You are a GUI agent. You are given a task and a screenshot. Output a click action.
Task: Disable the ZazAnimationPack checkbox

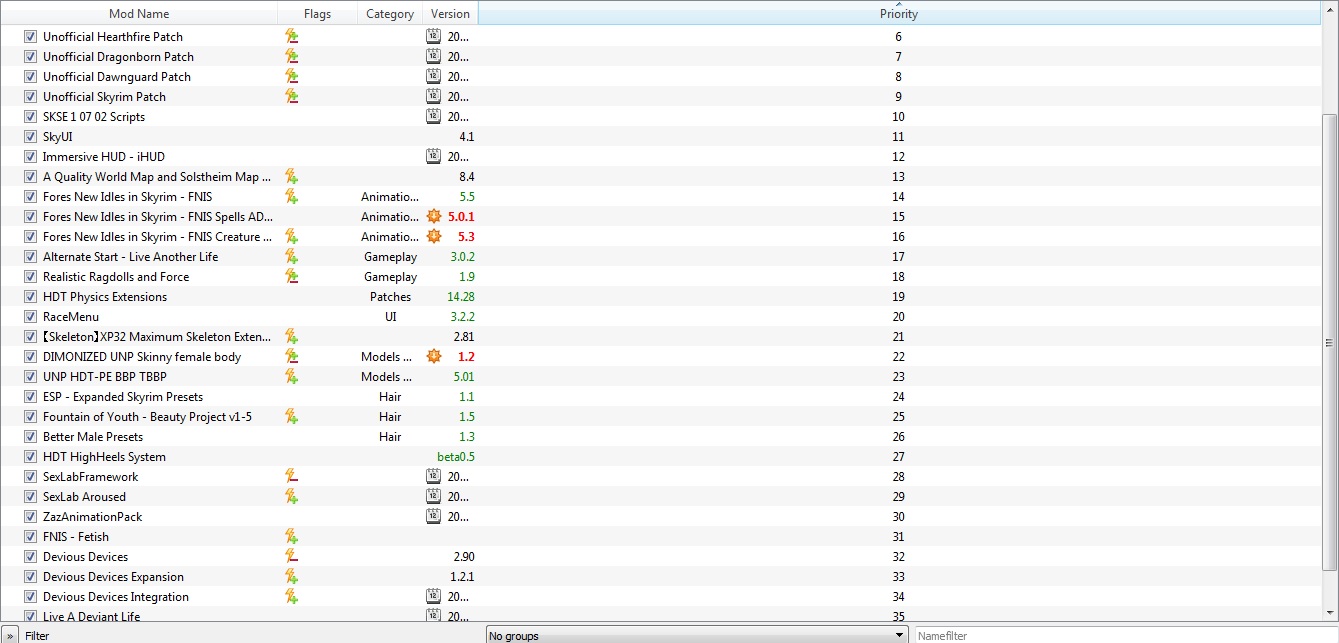pos(30,516)
